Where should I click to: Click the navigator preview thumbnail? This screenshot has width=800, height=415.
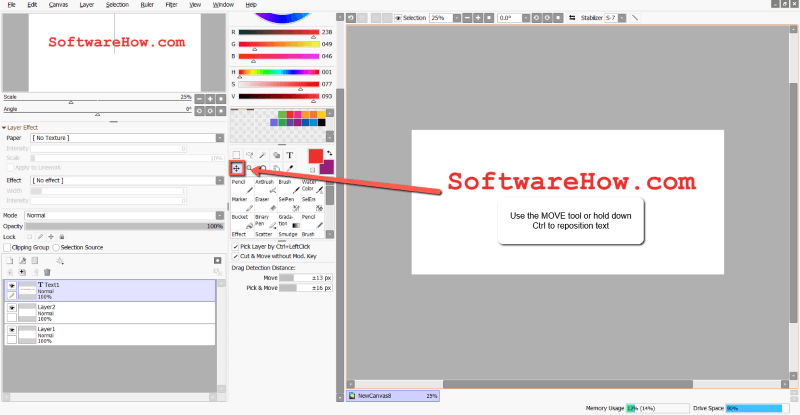point(114,53)
